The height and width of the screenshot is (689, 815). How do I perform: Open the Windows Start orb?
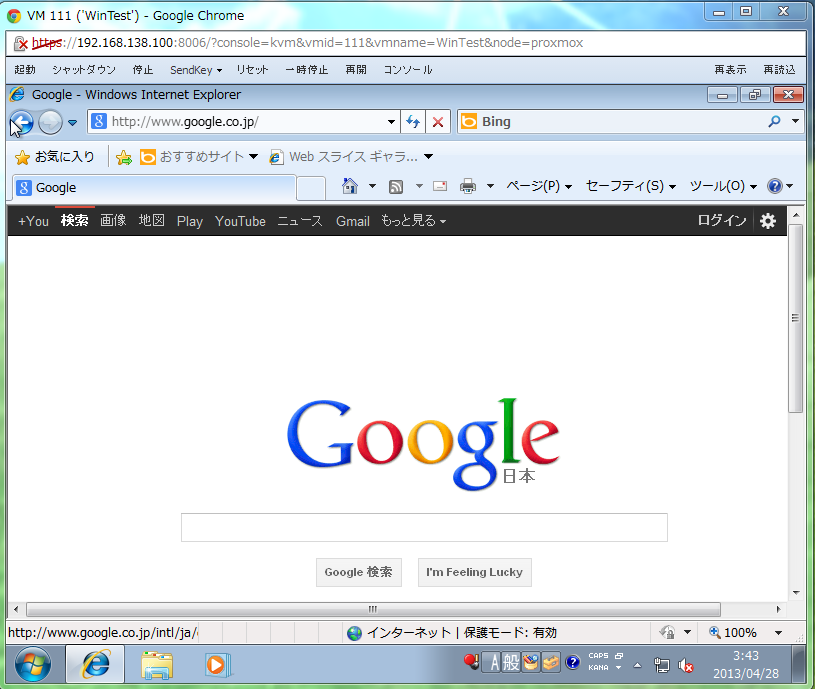pyautogui.click(x=33, y=664)
